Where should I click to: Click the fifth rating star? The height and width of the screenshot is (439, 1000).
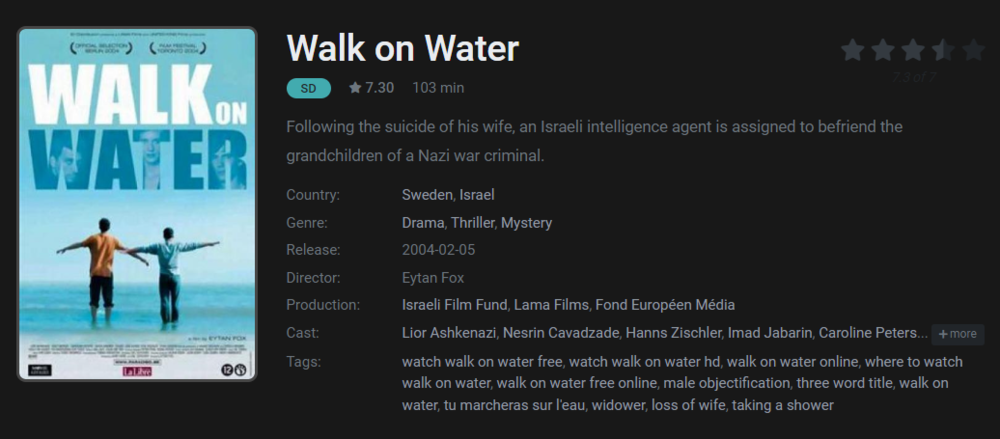[973, 50]
